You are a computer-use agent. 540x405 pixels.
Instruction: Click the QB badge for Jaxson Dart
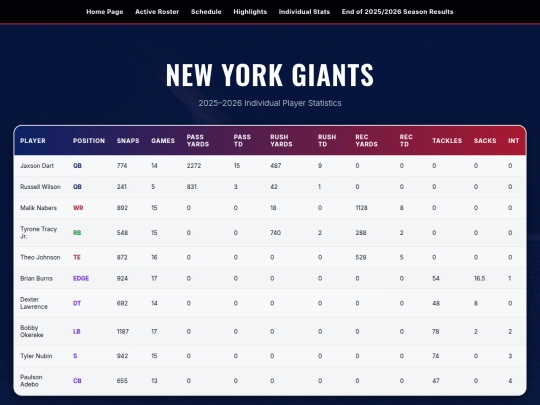[77, 166]
